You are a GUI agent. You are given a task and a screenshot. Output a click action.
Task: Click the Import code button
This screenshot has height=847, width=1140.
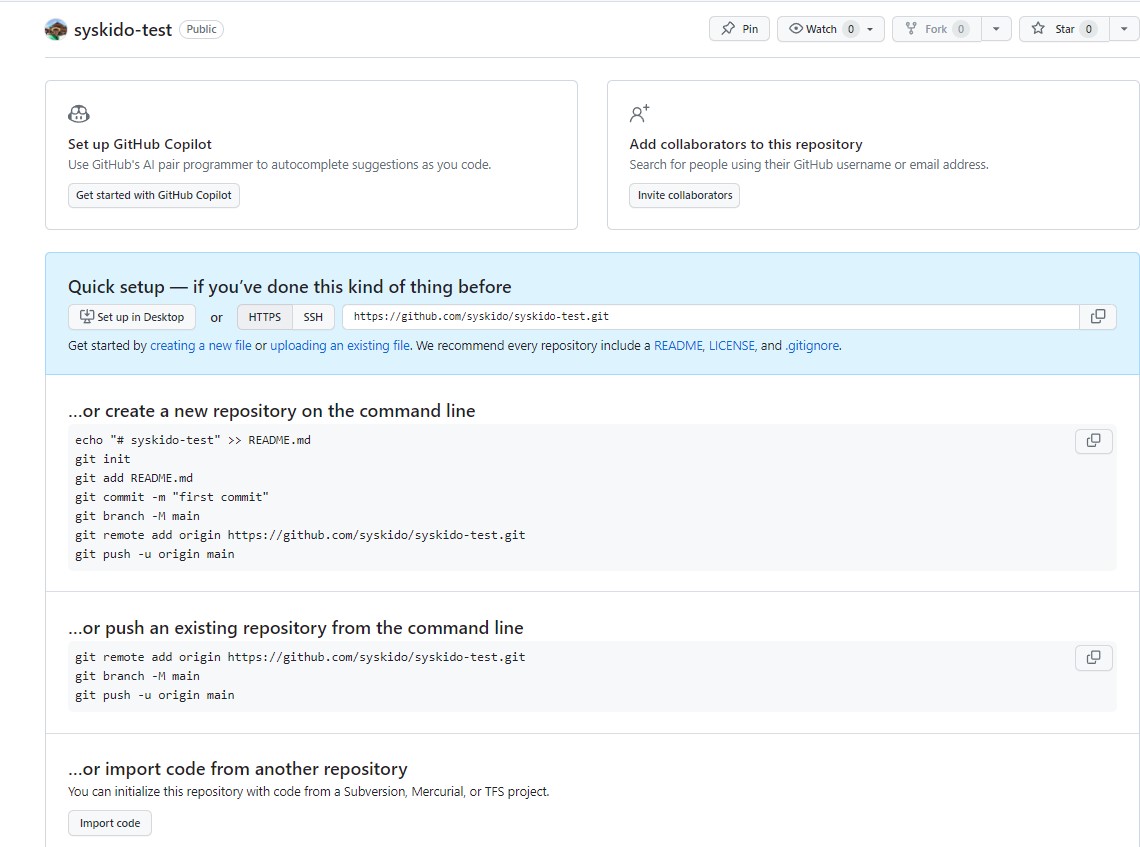[x=110, y=823]
